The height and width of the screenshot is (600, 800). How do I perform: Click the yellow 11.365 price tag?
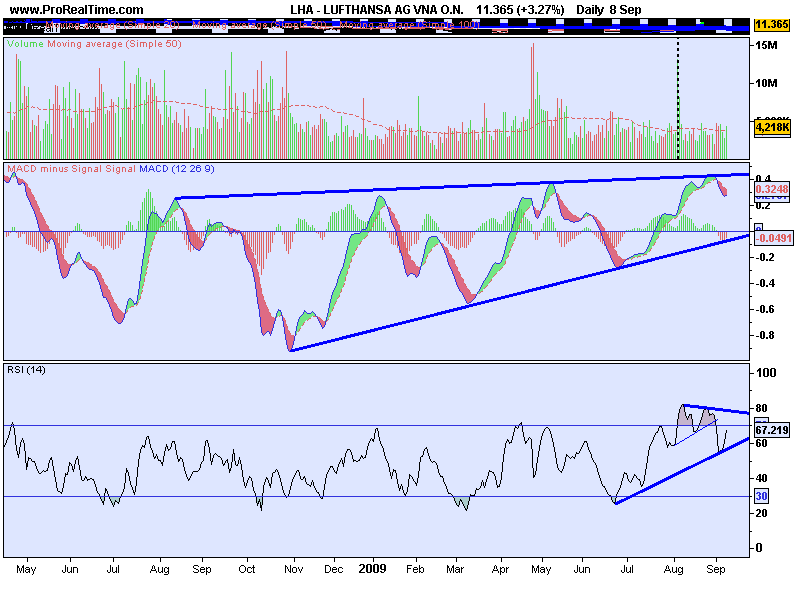click(x=771, y=24)
